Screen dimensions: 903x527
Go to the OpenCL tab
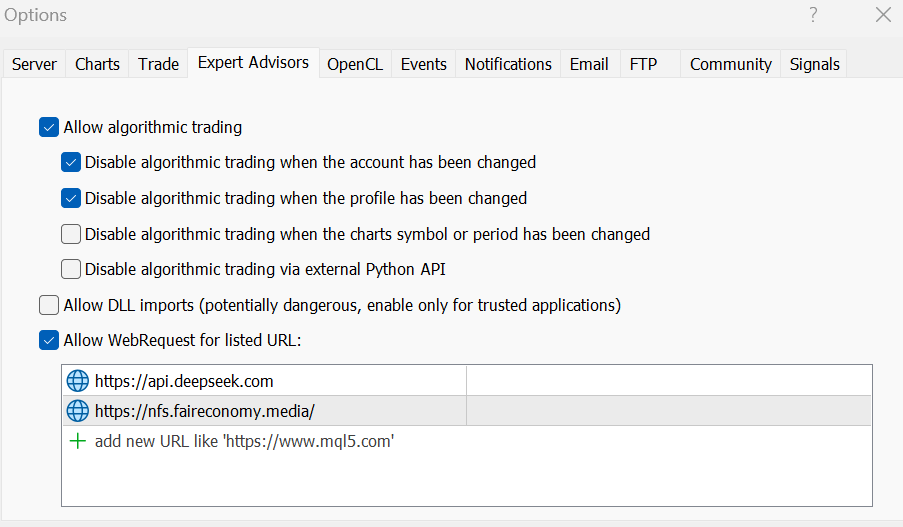[x=355, y=64]
